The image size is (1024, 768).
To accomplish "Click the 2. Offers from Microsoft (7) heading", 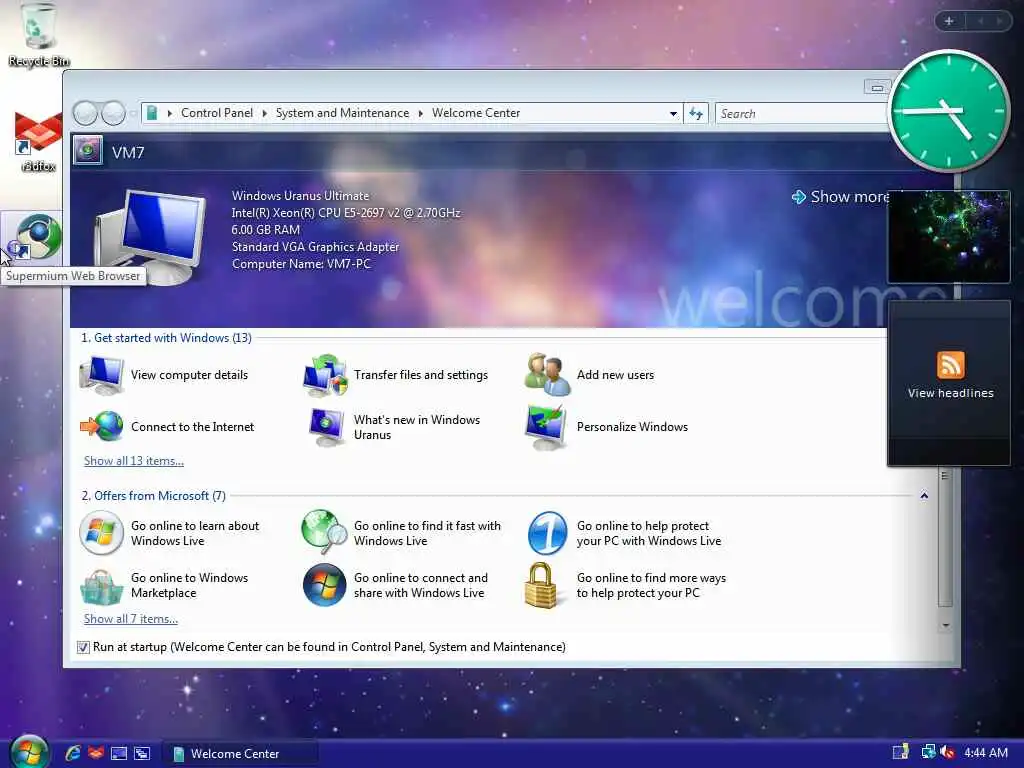I will pyautogui.click(x=153, y=496).
